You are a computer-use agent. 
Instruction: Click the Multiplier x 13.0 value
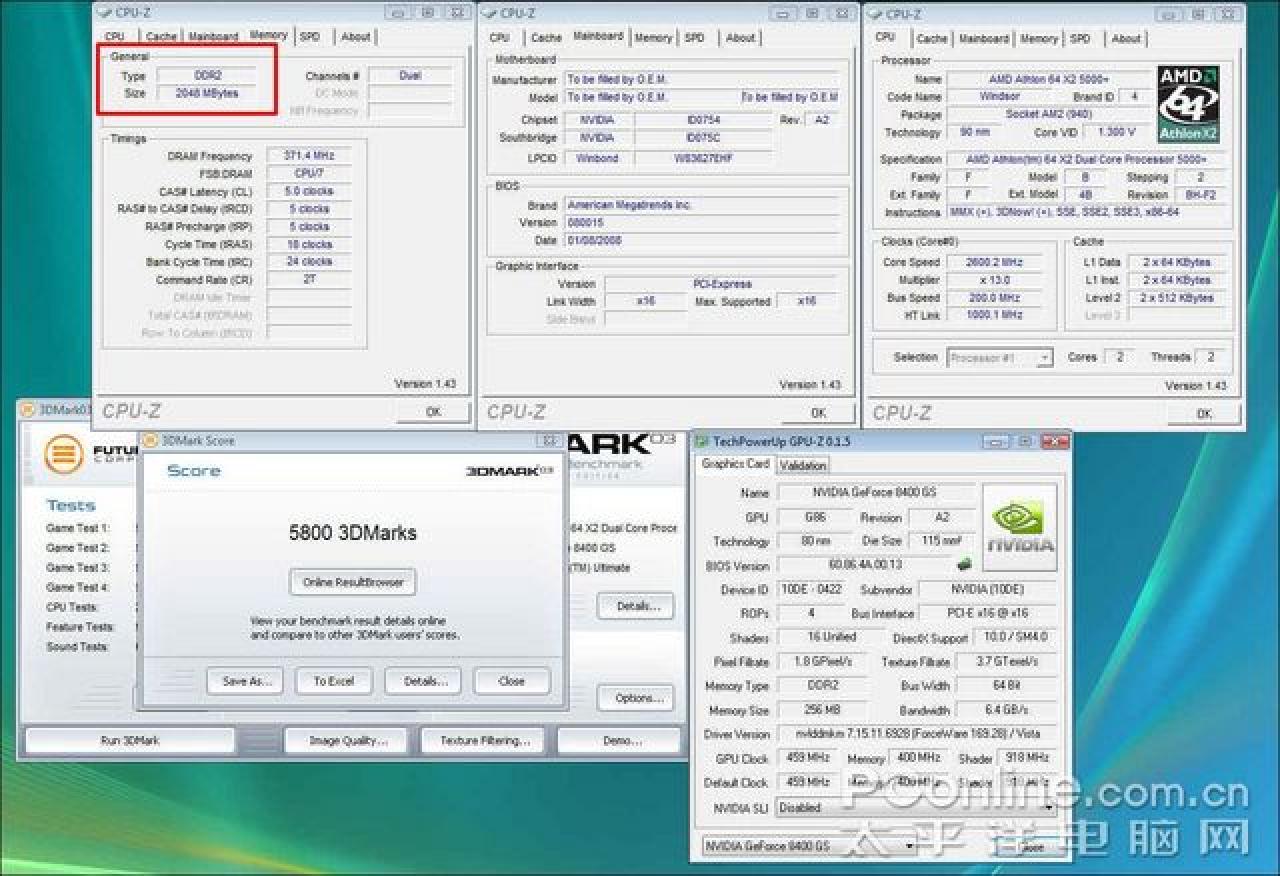[x=994, y=280]
